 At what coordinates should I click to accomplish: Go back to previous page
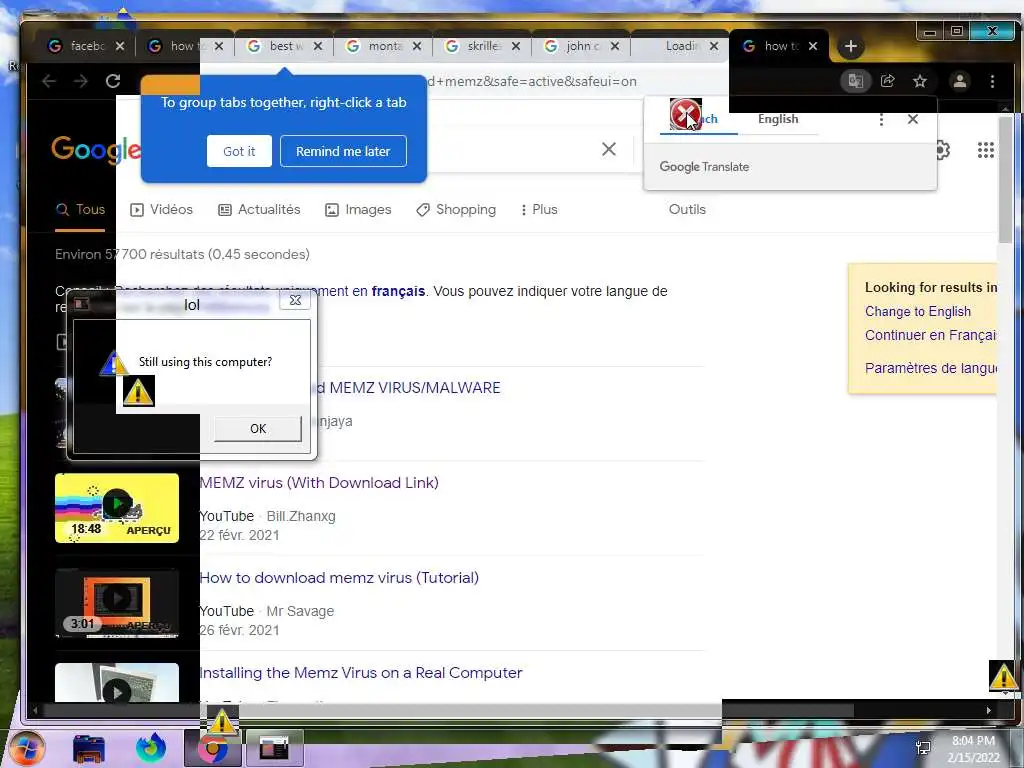[x=49, y=81]
